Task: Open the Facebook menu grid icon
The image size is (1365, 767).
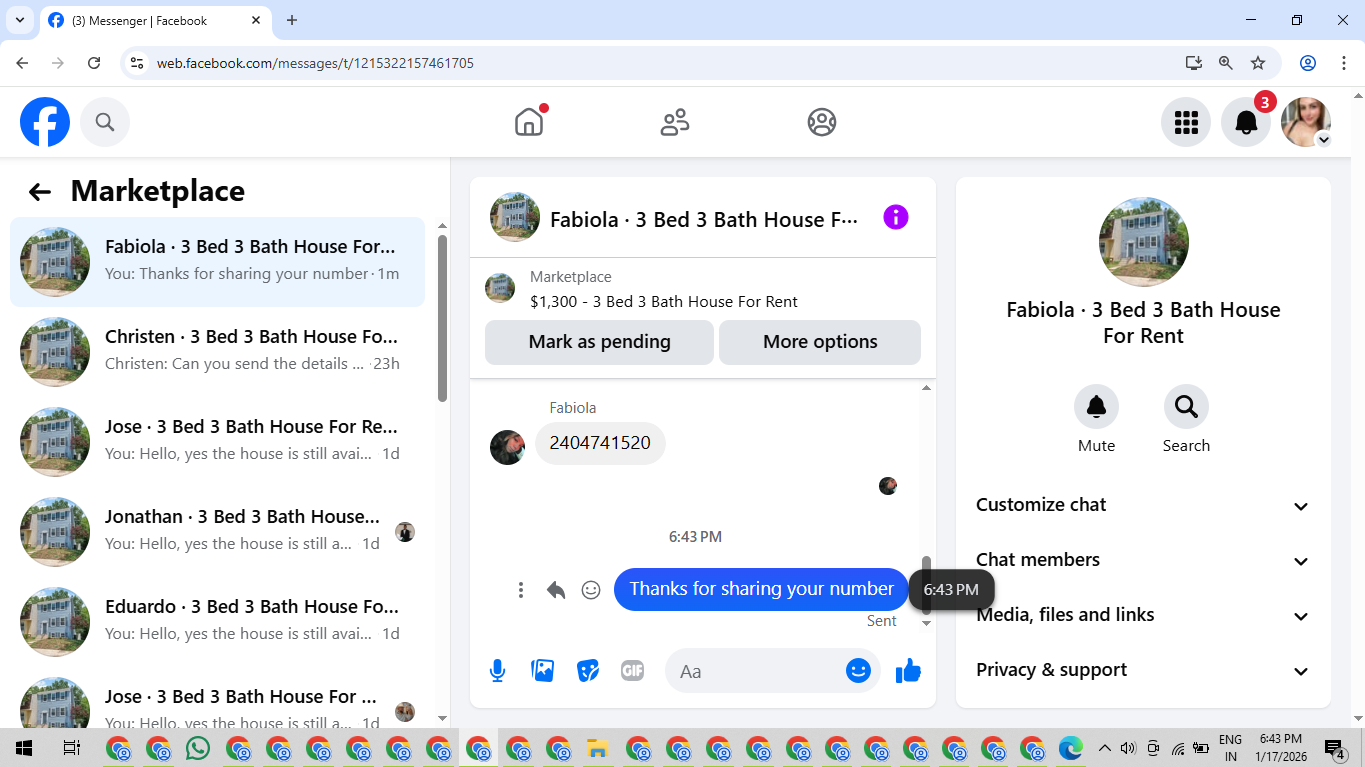Action: (1186, 122)
